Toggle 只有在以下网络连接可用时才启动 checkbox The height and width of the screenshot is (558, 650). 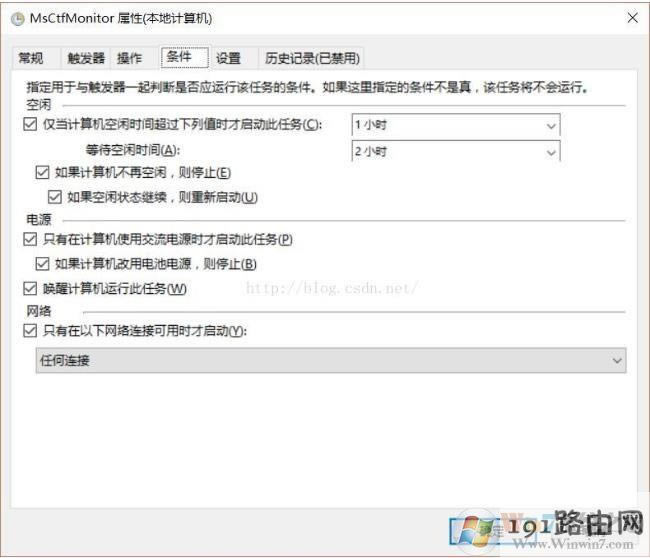tap(27, 331)
